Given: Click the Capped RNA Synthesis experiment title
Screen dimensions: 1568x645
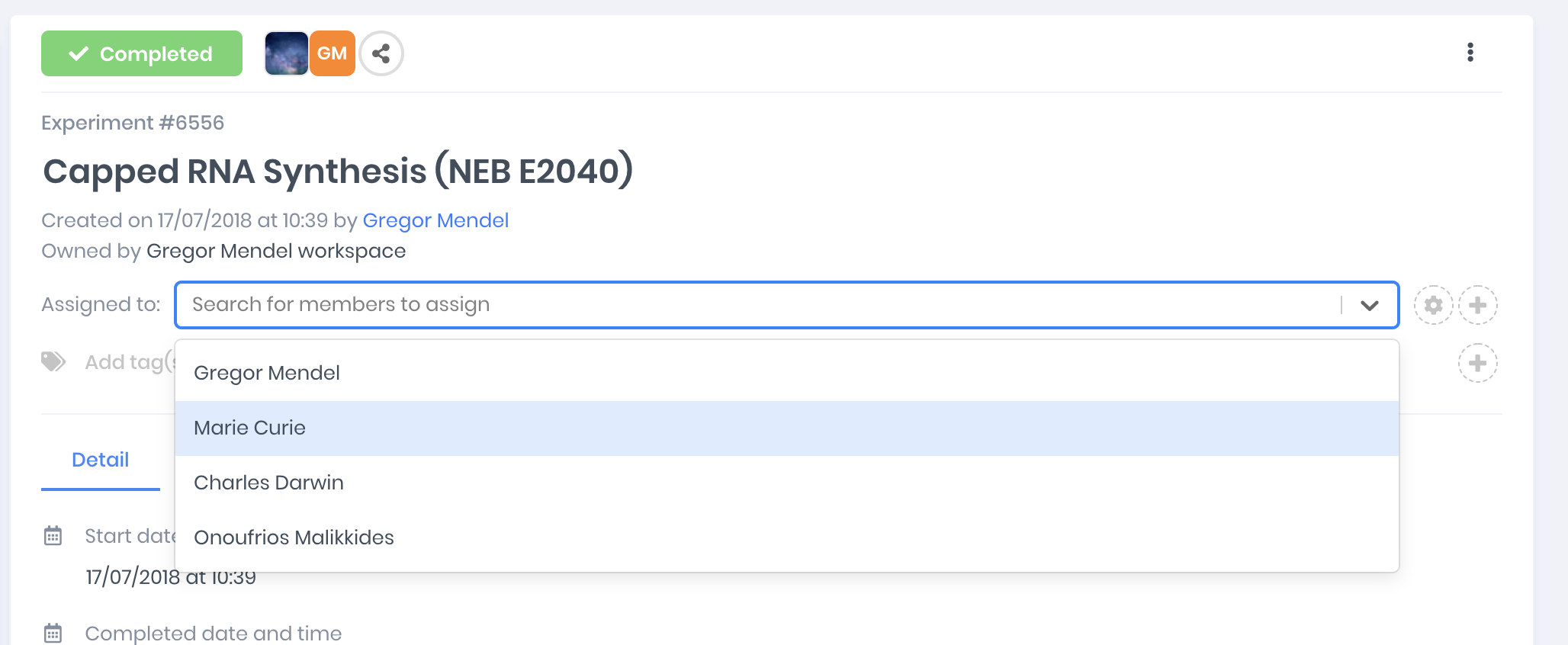Looking at the screenshot, I should [338, 172].
